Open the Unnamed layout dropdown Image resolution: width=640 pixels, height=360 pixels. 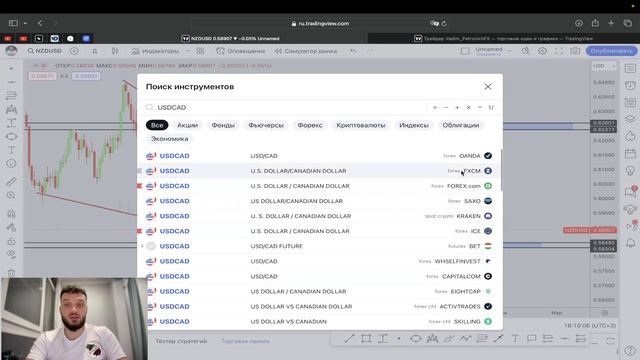(509, 51)
